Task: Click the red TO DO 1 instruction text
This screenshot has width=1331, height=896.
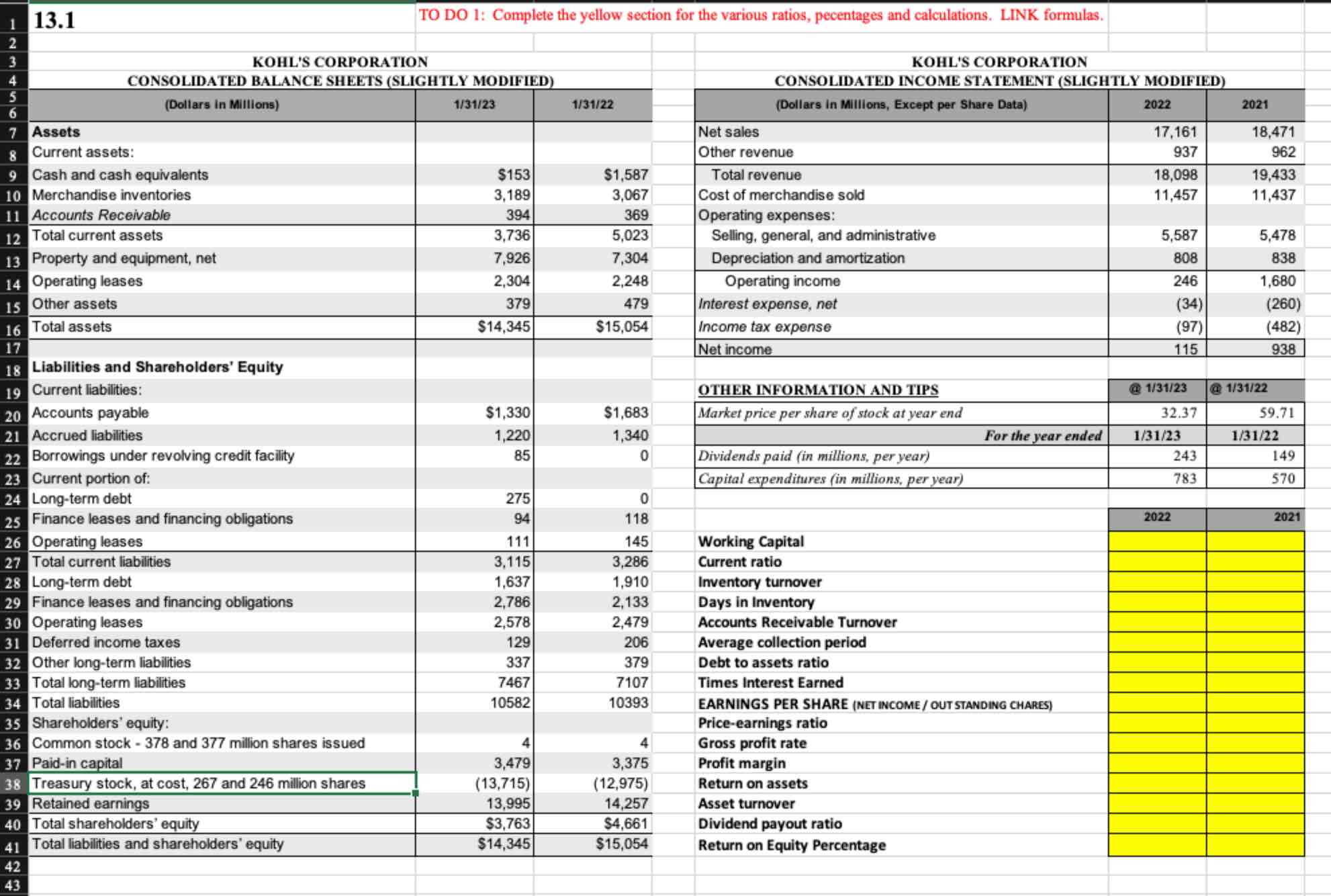Action: click(761, 15)
